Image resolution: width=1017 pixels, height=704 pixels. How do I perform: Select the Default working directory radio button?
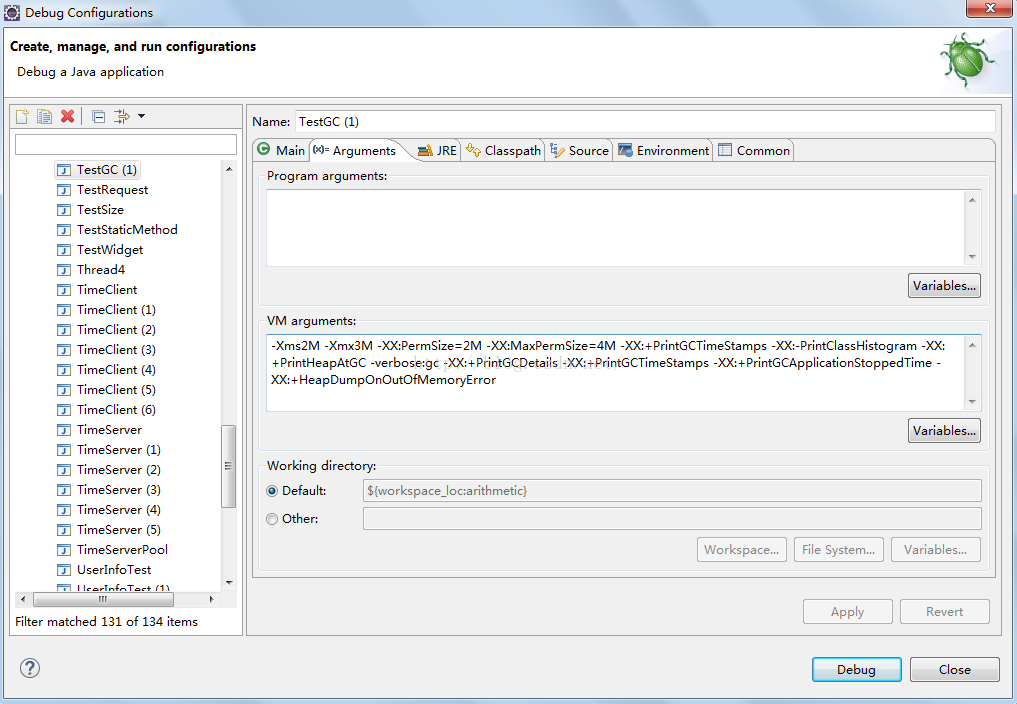pyautogui.click(x=272, y=491)
